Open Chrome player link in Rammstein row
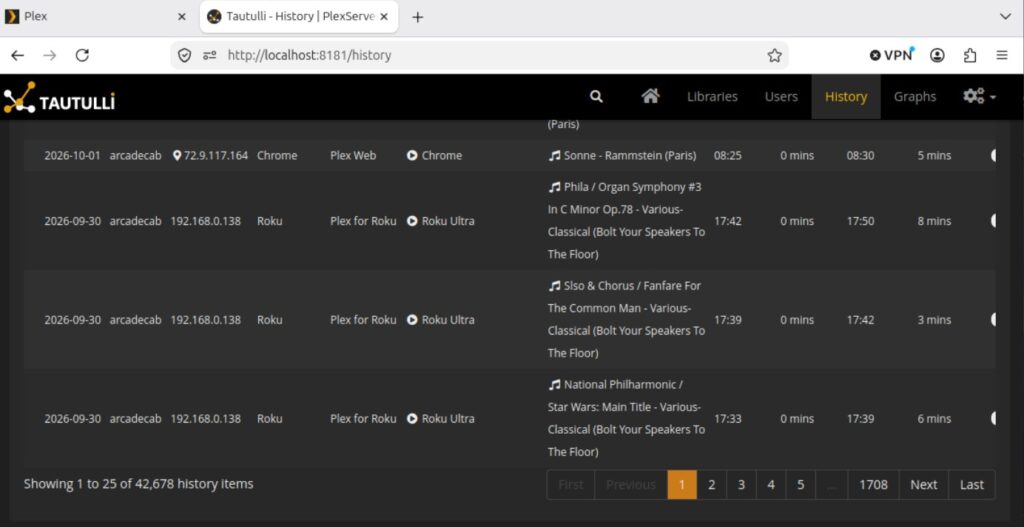 (x=441, y=155)
